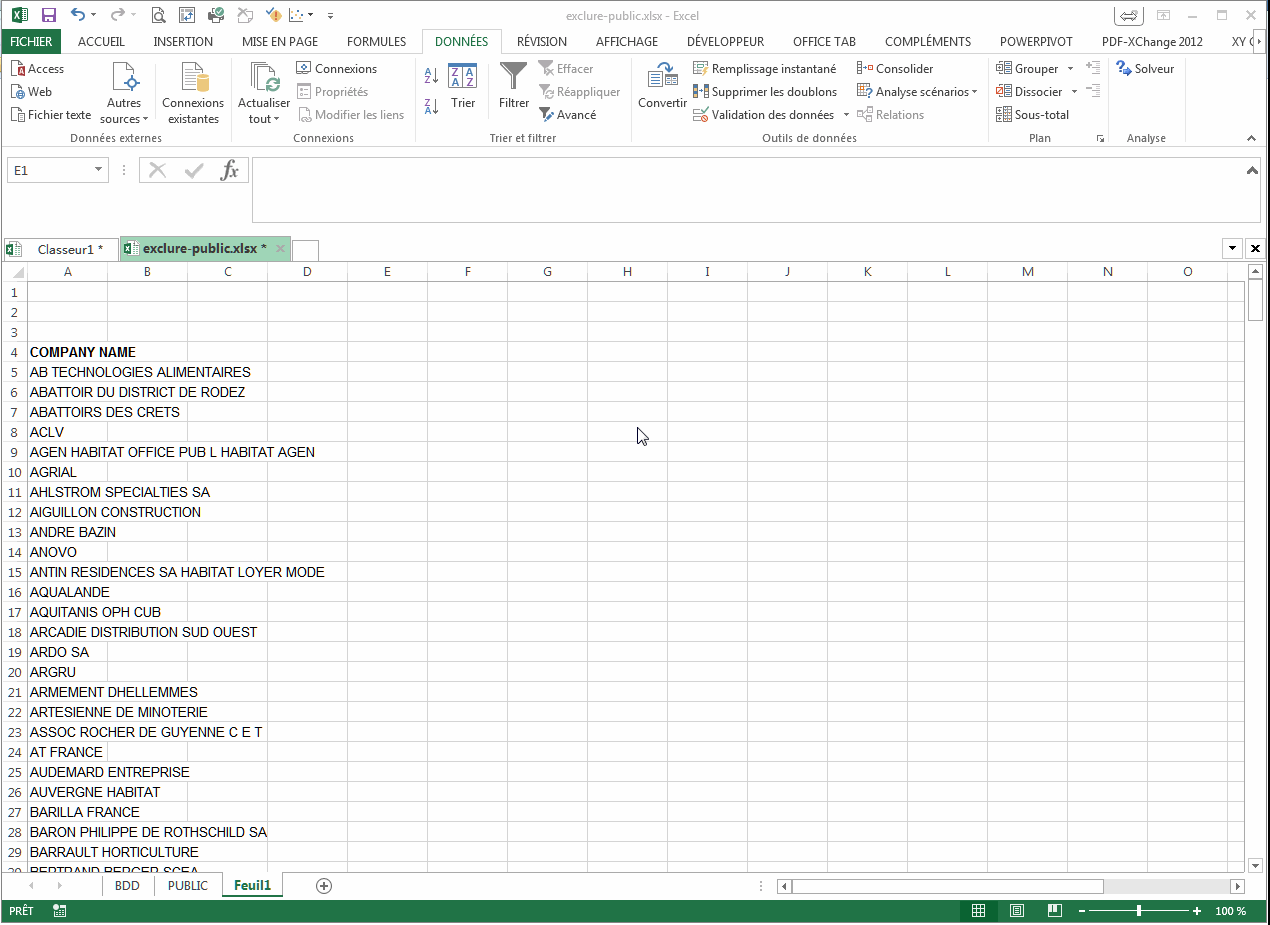This screenshot has width=1270, height=925.
Task: Close the exclure-public.xlsx document tab
Action: [280, 249]
